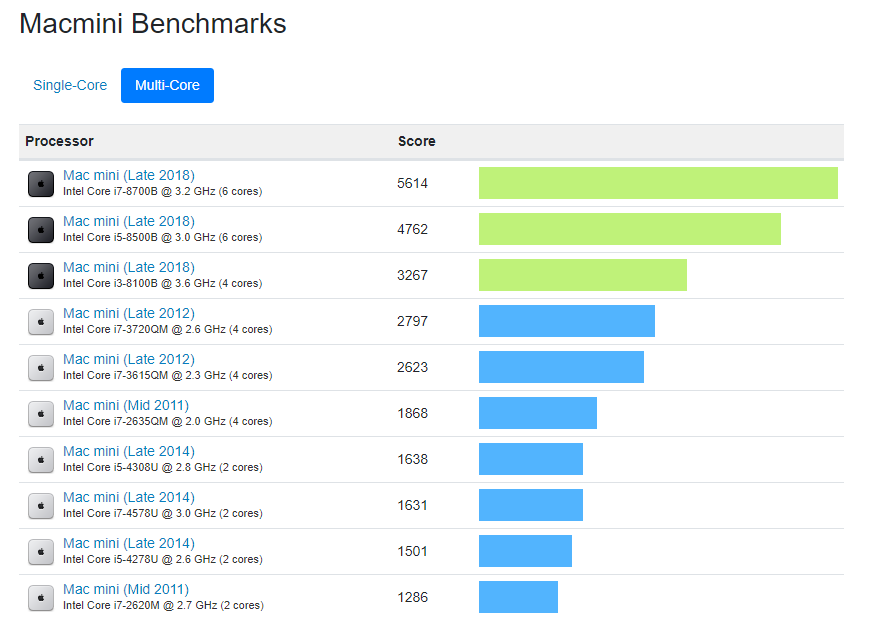874x618 pixels.
Task: Click the dark Mac mini icon beside i7-8700B
Action: coord(41,184)
